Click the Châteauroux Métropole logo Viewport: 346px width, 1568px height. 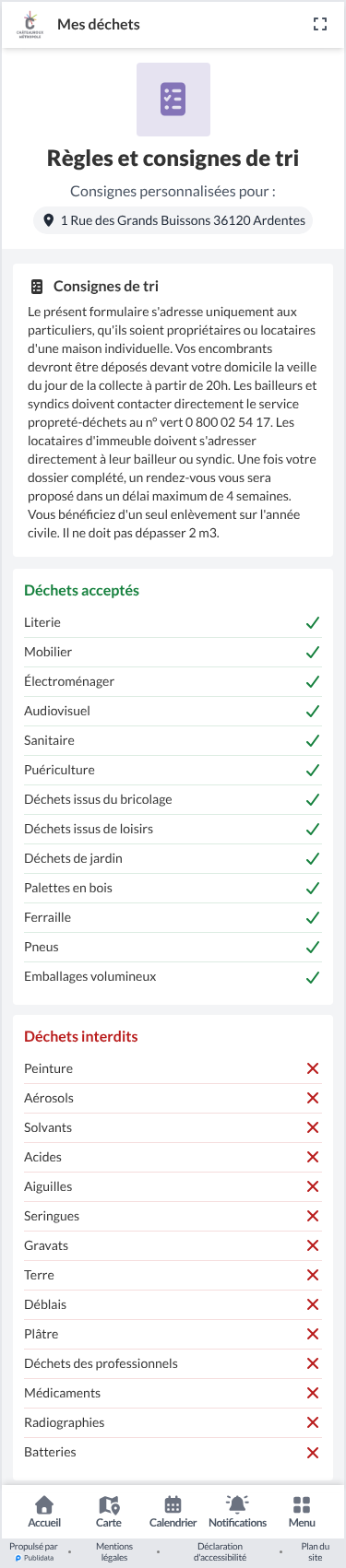30,25
